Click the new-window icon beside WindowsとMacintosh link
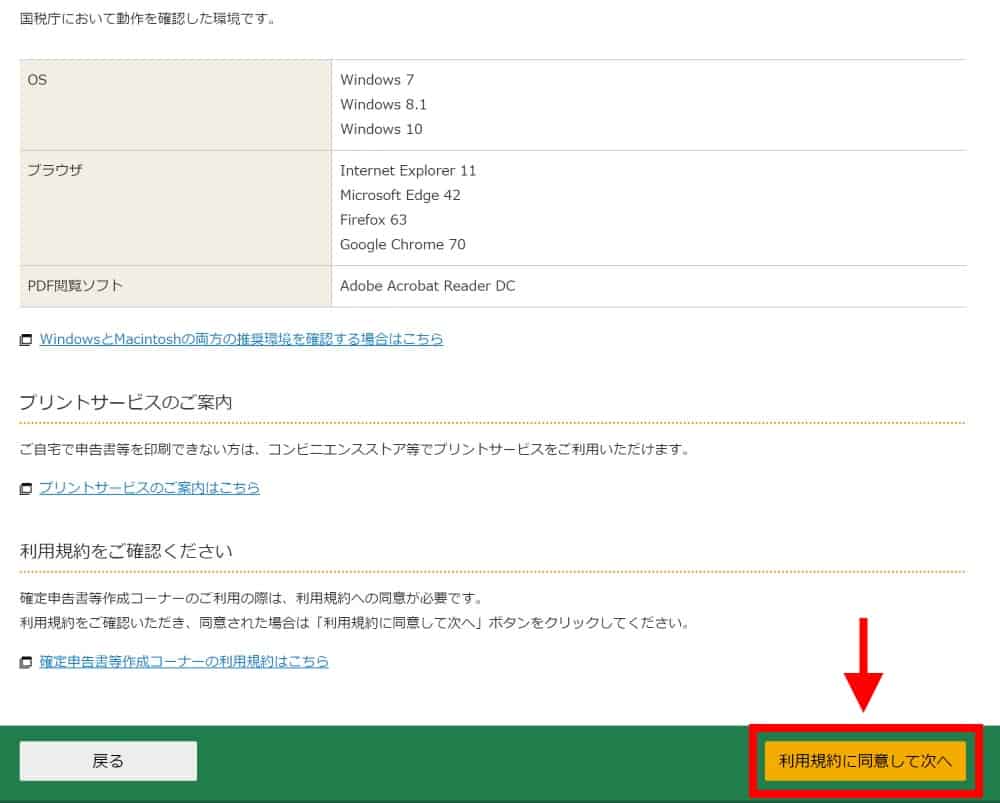Viewport: 1000px width, 803px height. [x=26, y=340]
